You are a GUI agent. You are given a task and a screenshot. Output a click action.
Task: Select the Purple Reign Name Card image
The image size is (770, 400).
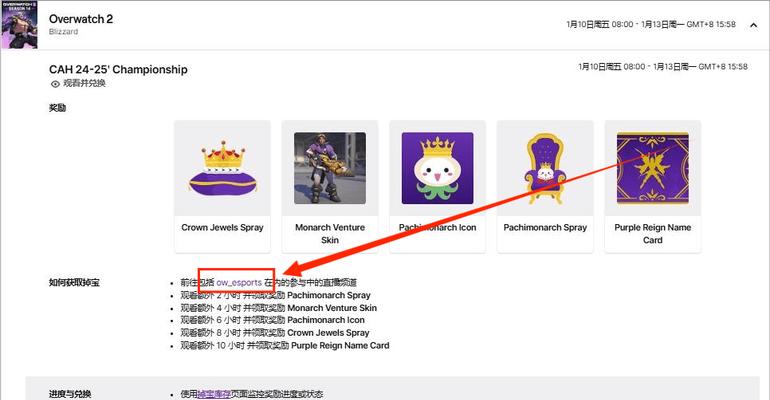pyautogui.click(x=653, y=168)
